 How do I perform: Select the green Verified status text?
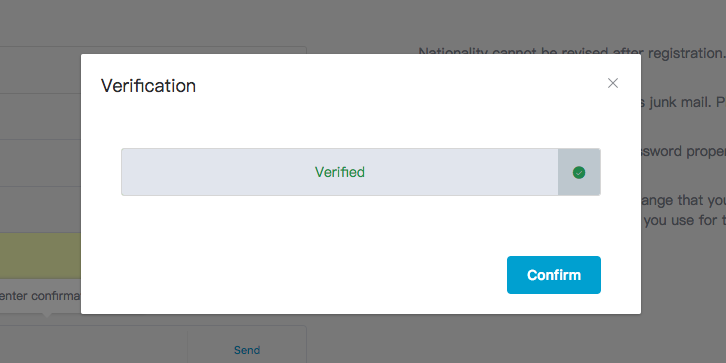tap(340, 172)
